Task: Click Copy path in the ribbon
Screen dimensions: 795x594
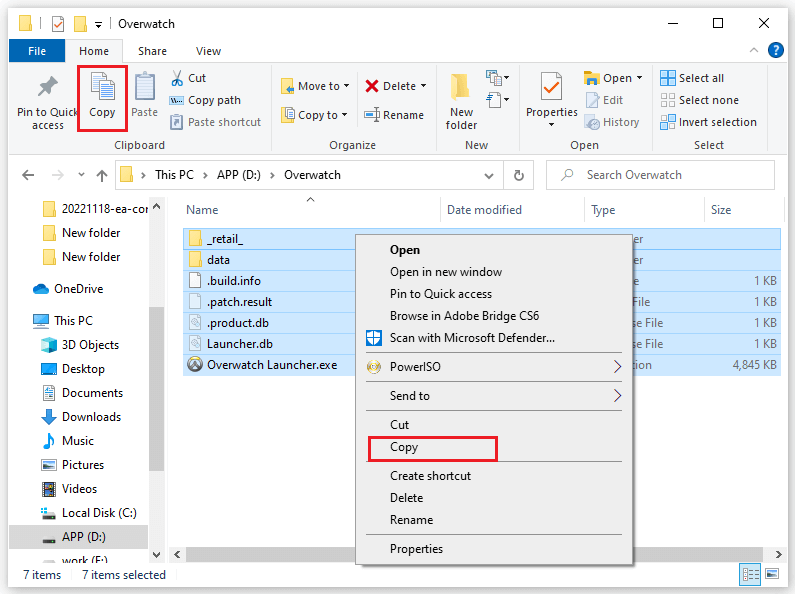Action: (205, 100)
